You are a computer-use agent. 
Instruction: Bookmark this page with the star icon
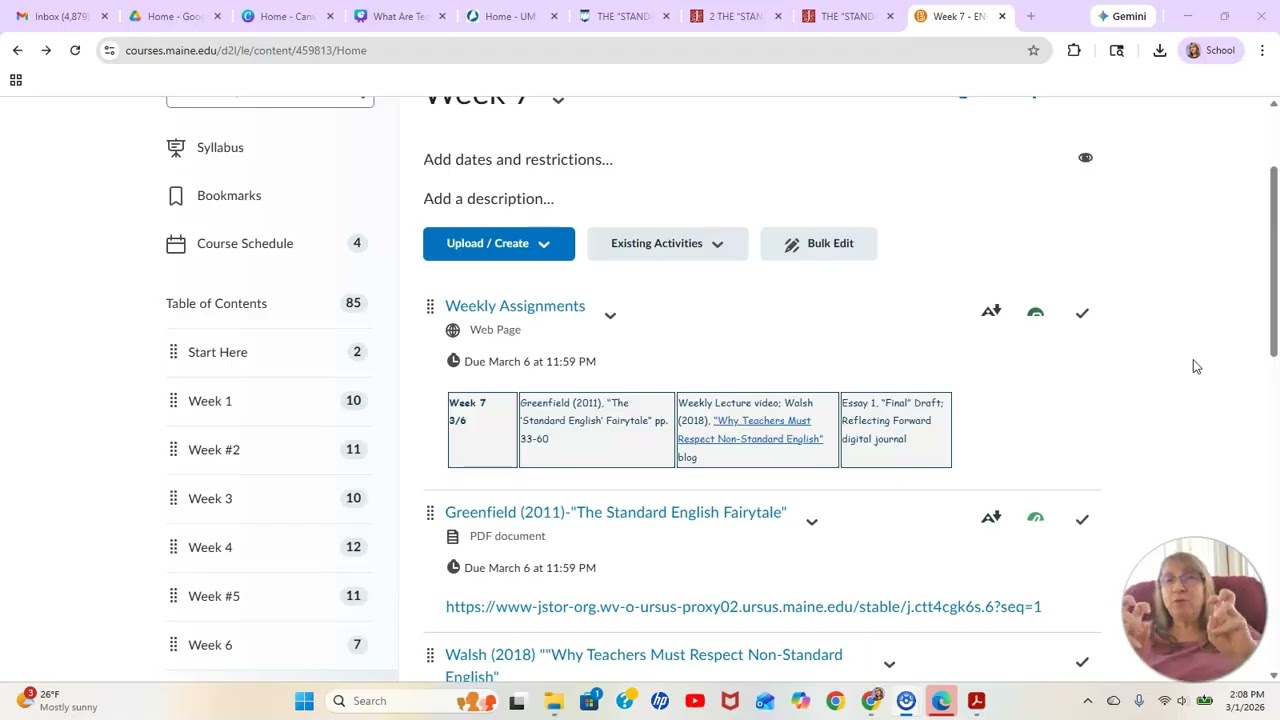[1033, 50]
